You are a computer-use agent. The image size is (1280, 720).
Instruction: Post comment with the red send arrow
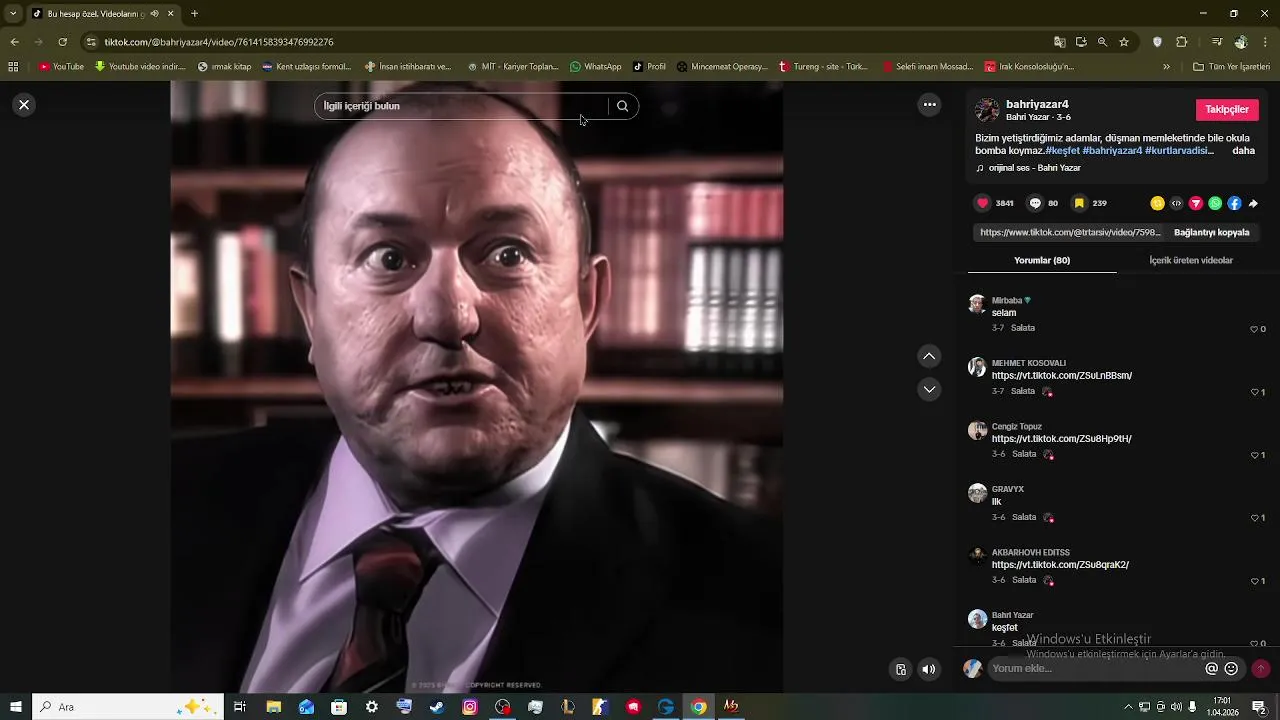coord(1260,669)
